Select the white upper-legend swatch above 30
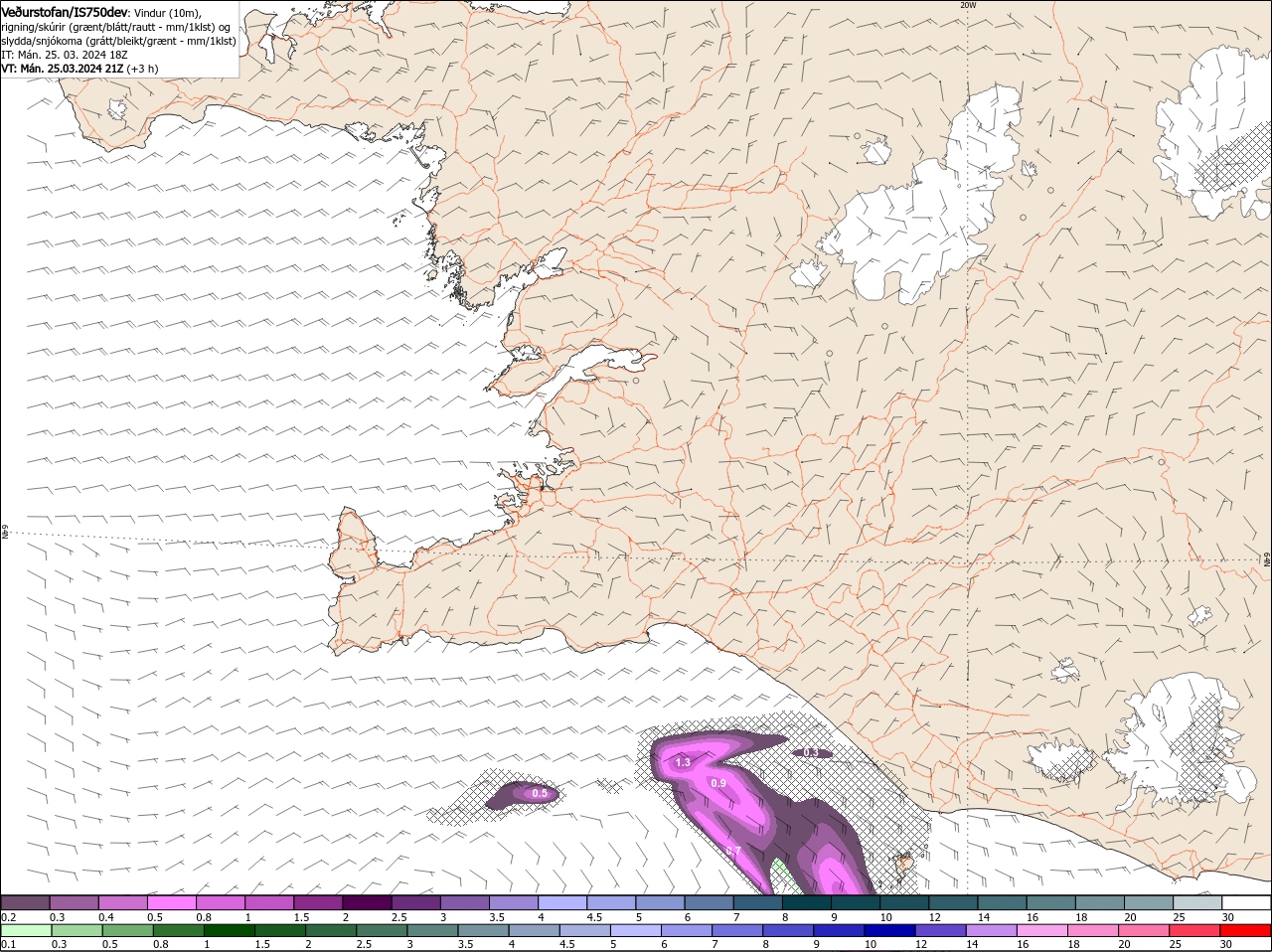 coord(1246,902)
